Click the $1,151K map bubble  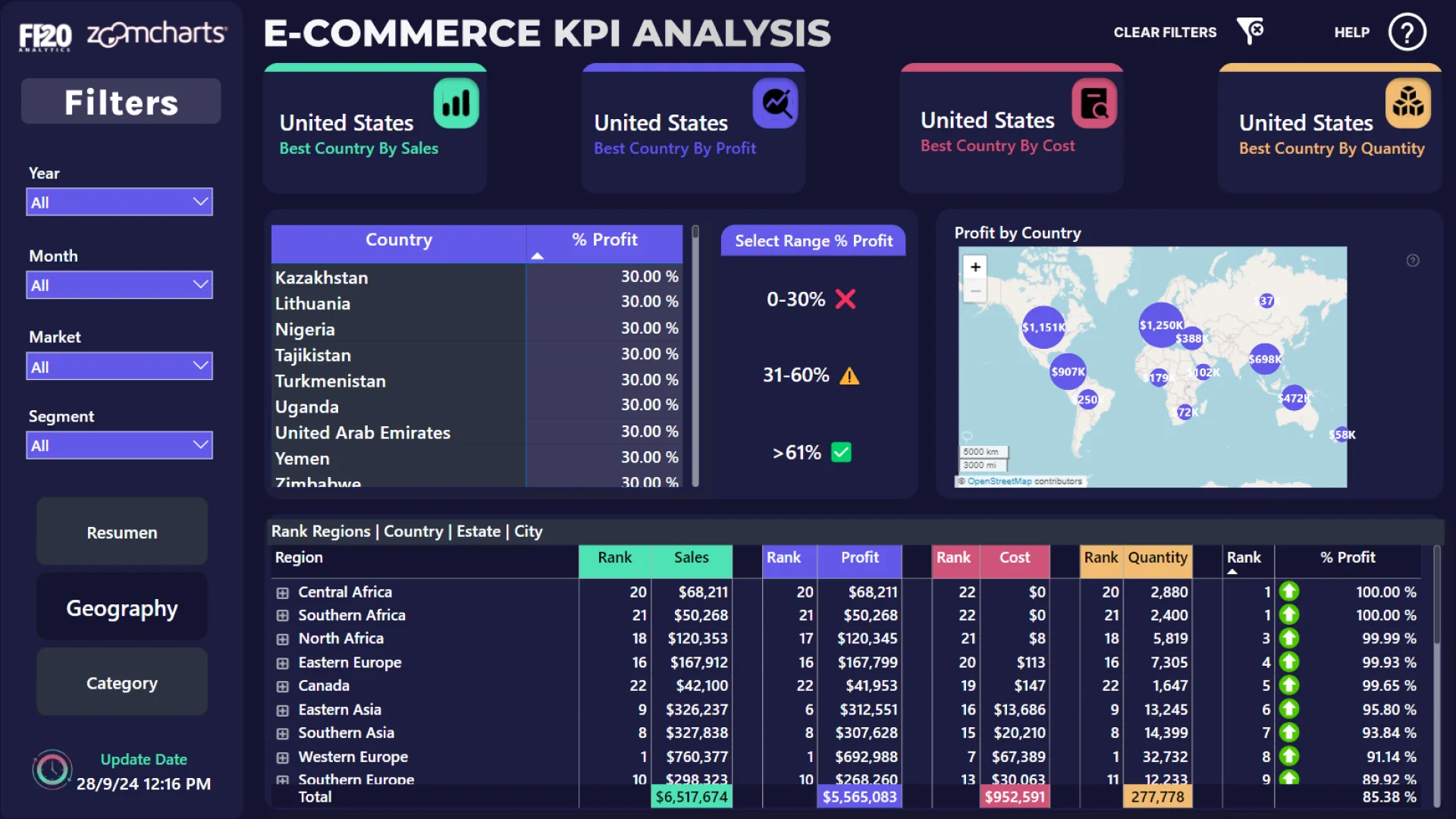pos(1043,328)
